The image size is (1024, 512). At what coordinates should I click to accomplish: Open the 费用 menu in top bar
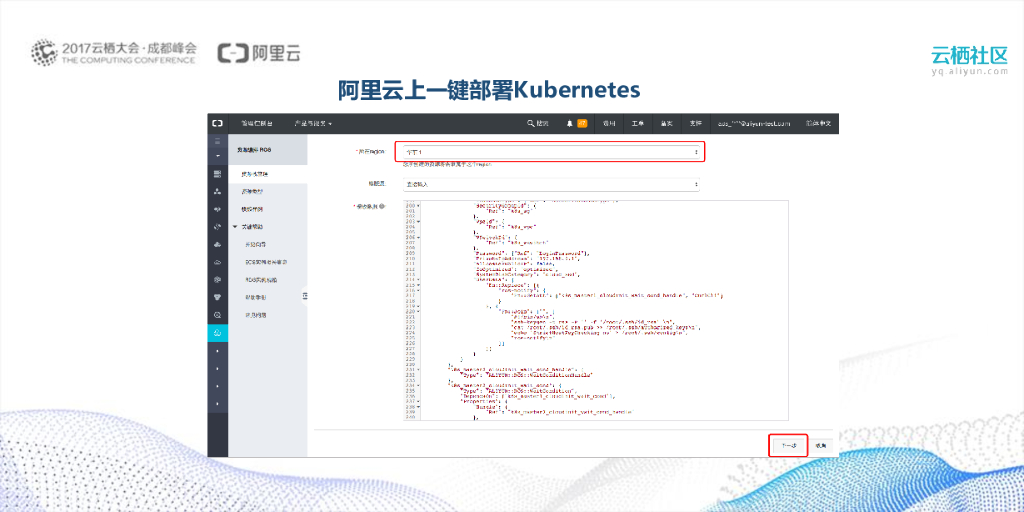coord(609,123)
